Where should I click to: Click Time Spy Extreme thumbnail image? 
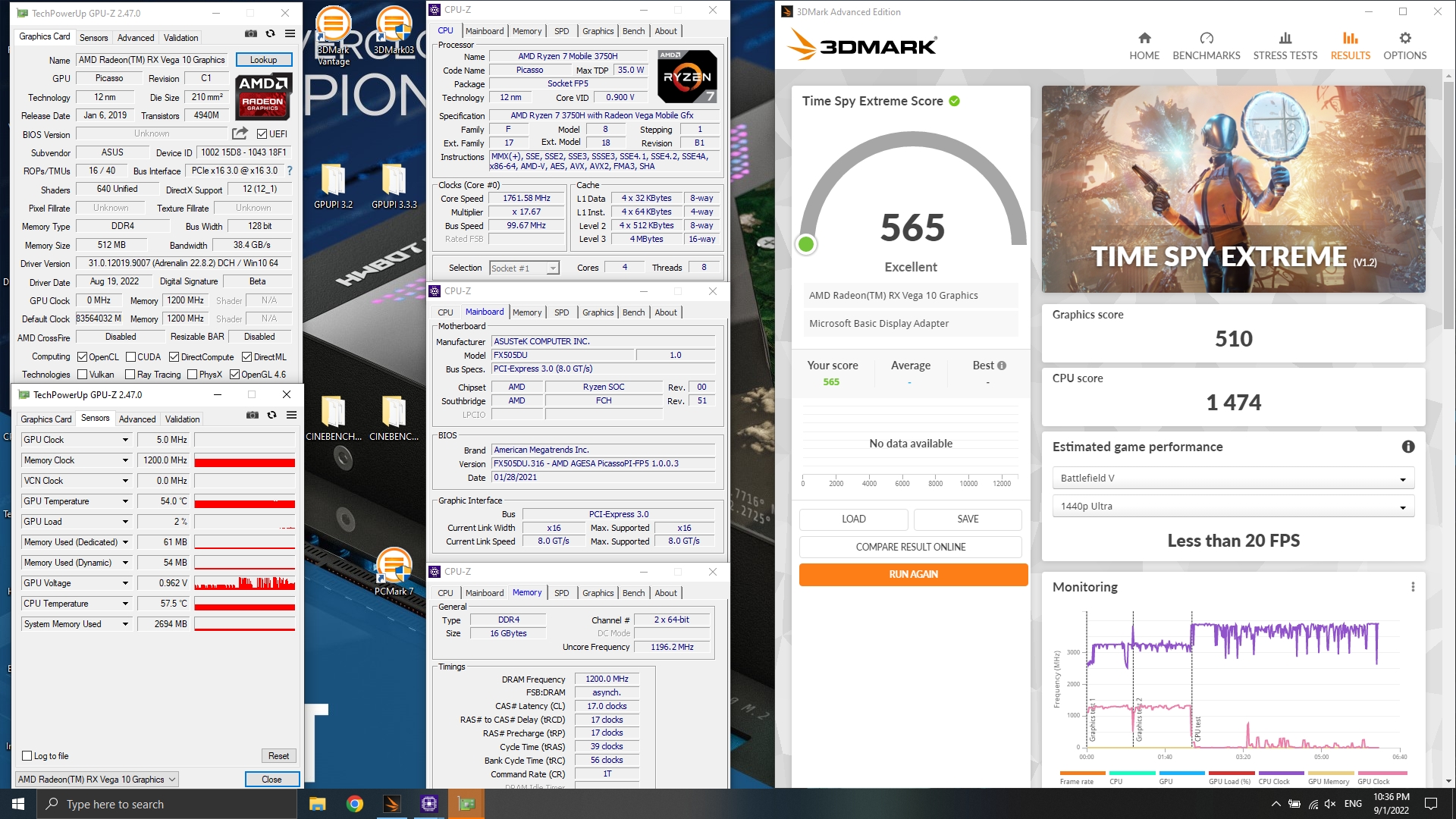point(1233,189)
